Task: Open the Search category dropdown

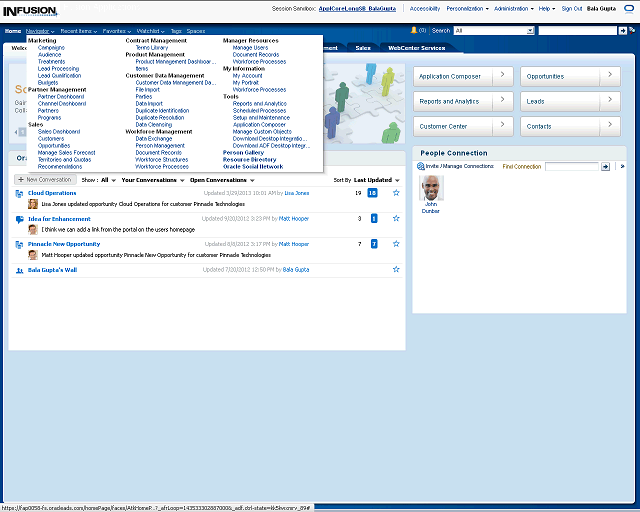Action: (x=530, y=31)
